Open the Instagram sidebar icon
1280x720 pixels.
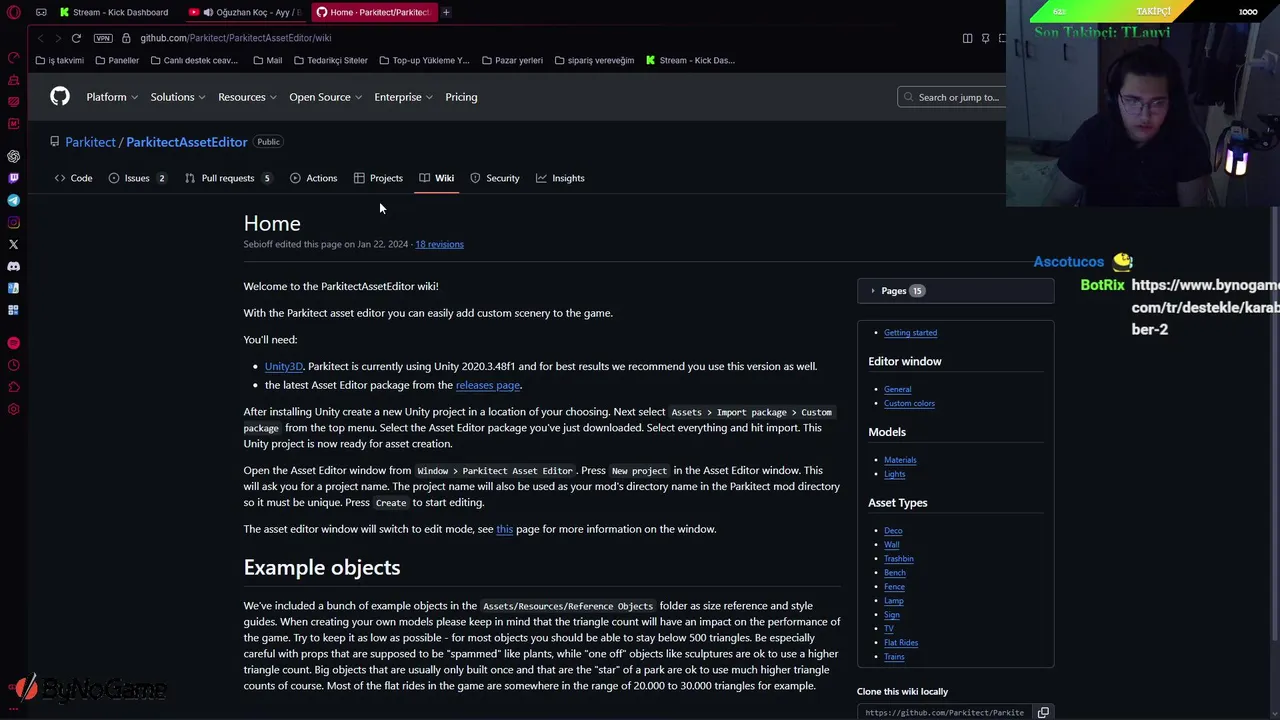coord(13,222)
